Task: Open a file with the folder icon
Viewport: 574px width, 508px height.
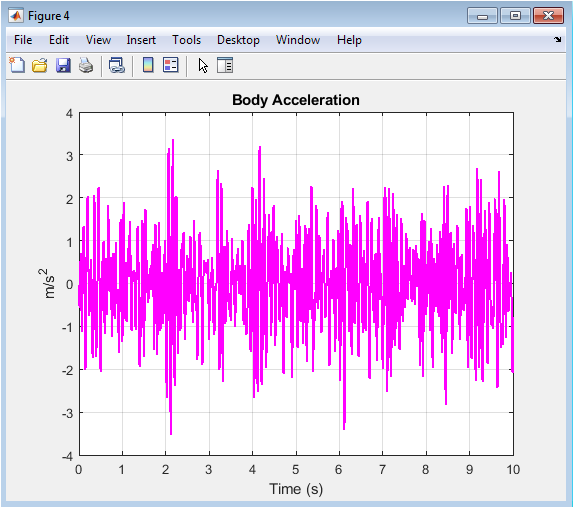Action: (x=40, y=66)
